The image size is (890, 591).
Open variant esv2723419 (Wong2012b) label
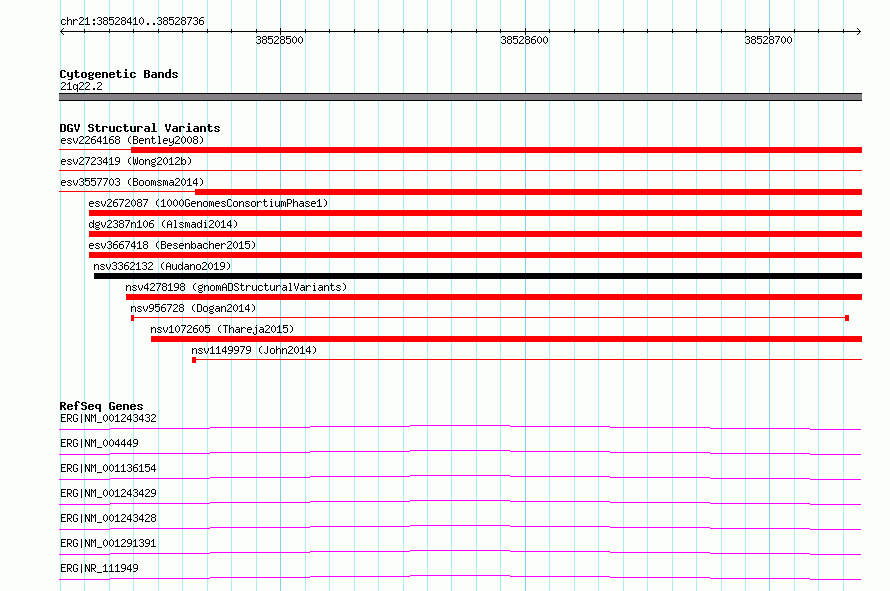coord(126,161)
